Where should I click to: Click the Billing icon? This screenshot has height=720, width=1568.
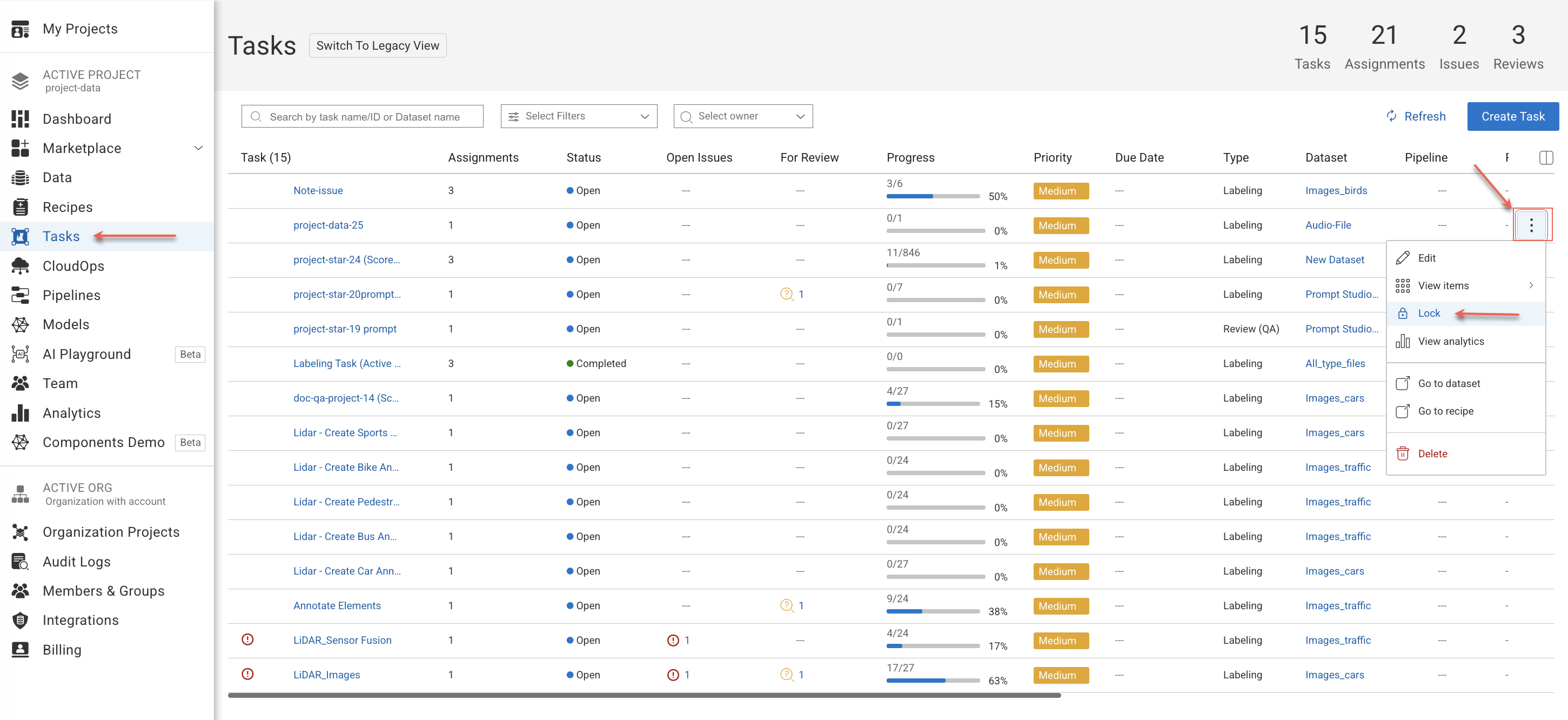[x=20, y=649]
